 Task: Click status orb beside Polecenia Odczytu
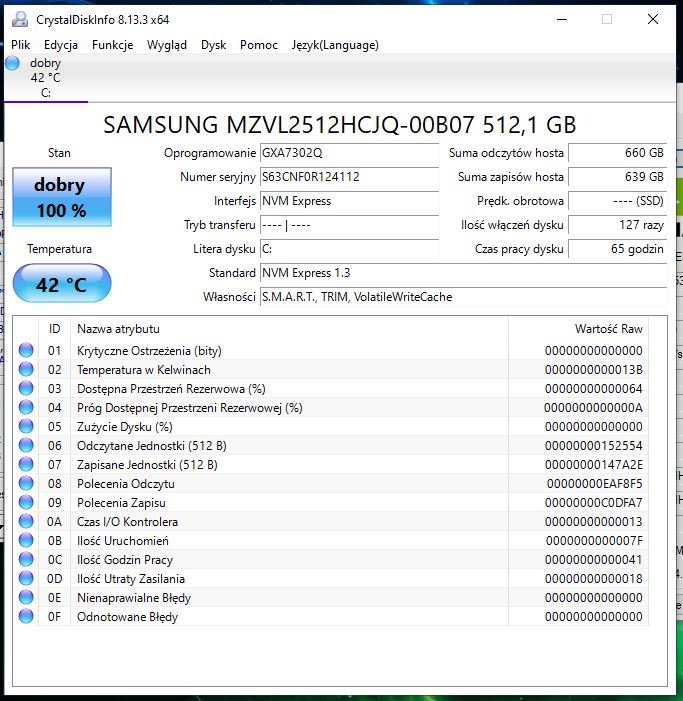pyautogui.click(x=26, y=484)
